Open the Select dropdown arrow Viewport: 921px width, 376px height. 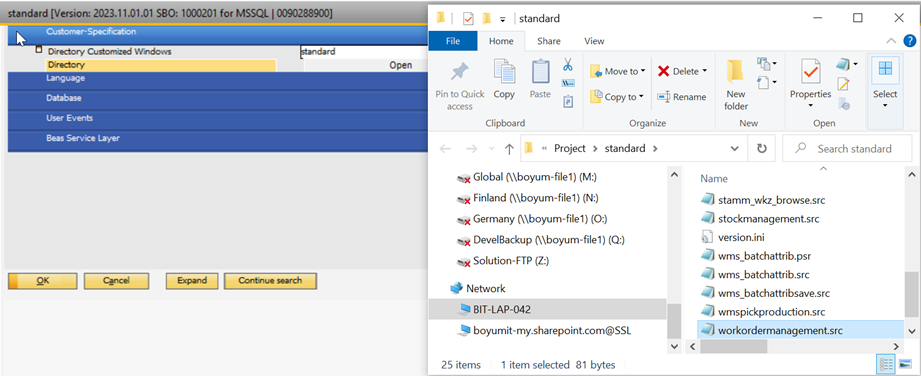pos(885,106)
